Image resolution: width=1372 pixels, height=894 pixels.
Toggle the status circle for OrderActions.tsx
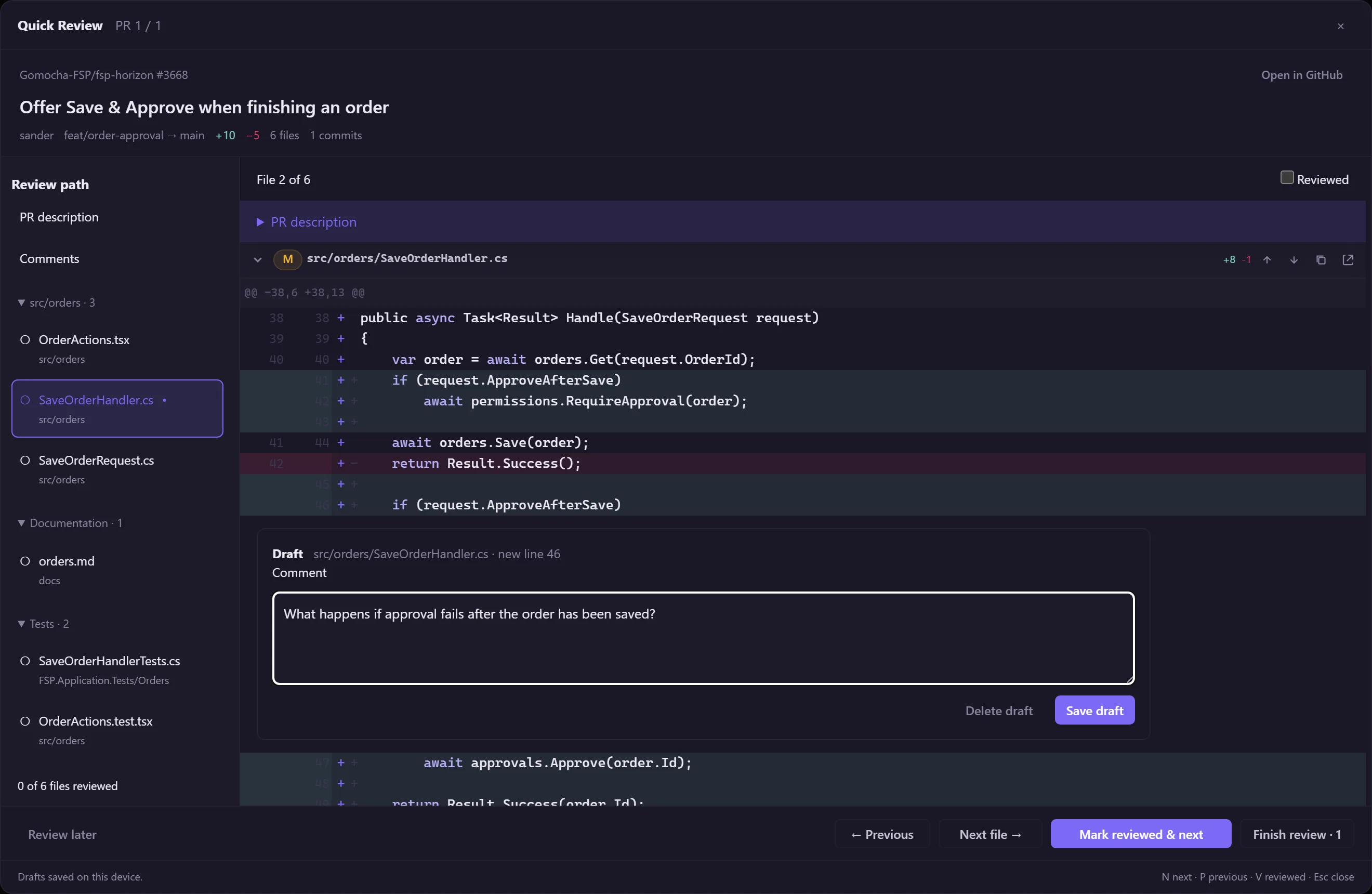tap(25, 339)
